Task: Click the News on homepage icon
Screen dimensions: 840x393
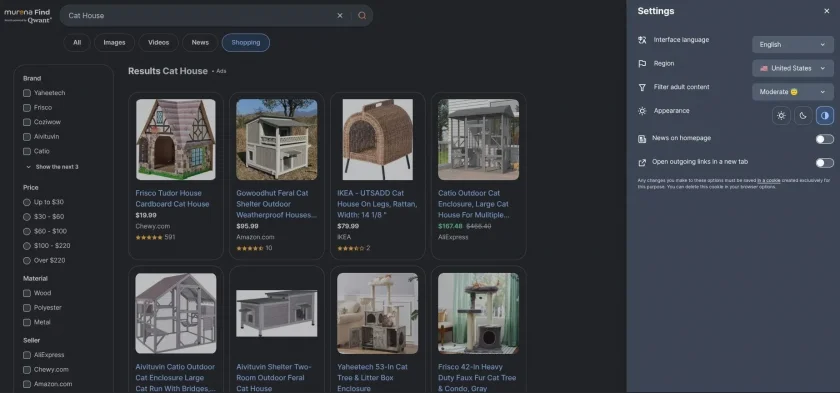Action: [642, 139]
